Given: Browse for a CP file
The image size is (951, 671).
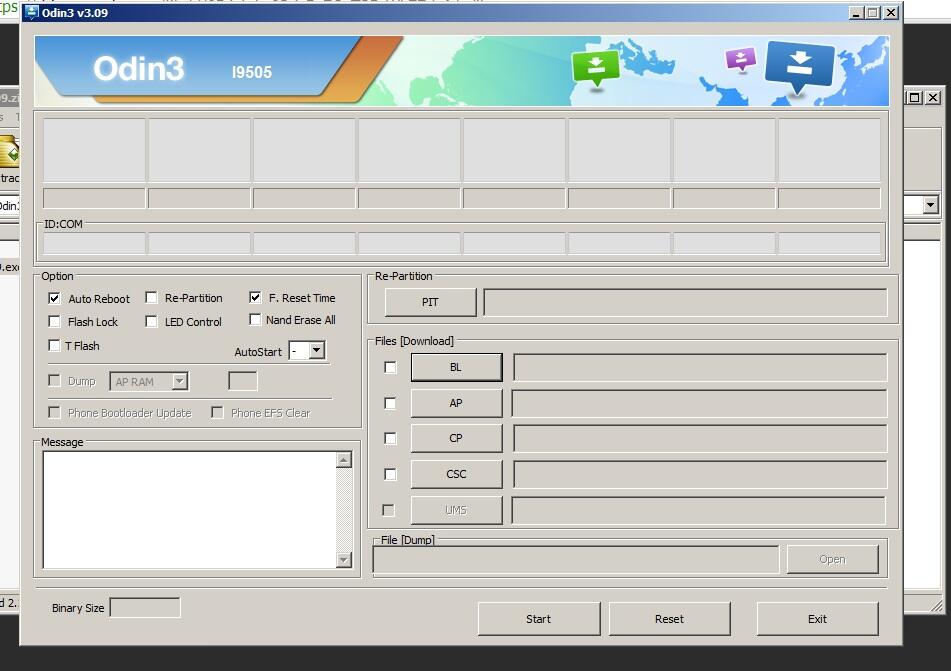Looking at the screenshot, I should [456, 439].
